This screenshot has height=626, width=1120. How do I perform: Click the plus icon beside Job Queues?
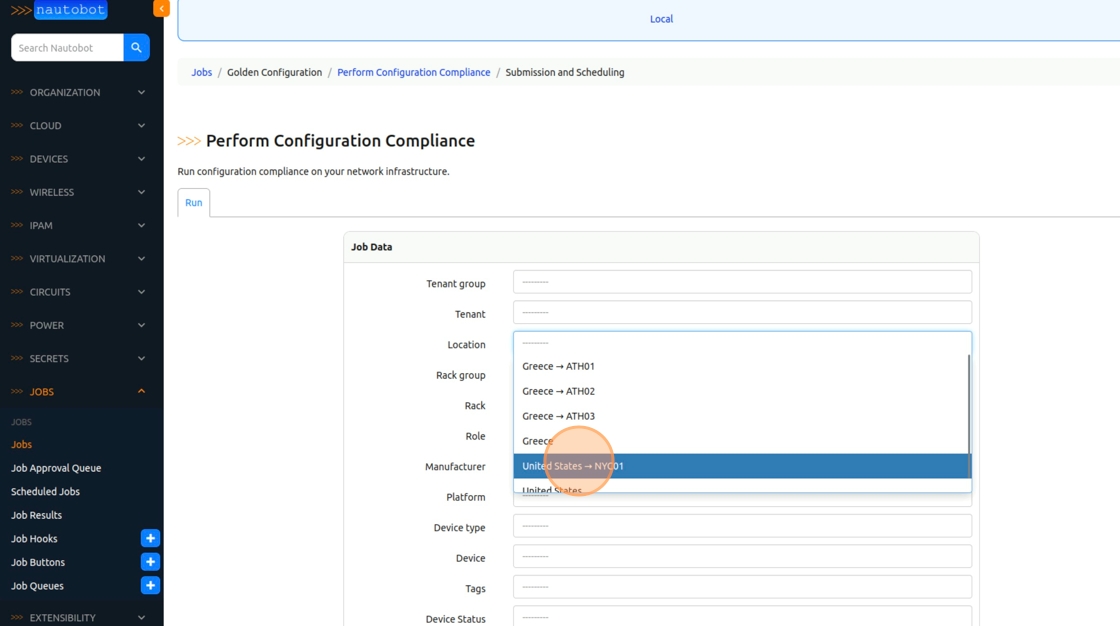pyautogui.click(x=150, y=586)
